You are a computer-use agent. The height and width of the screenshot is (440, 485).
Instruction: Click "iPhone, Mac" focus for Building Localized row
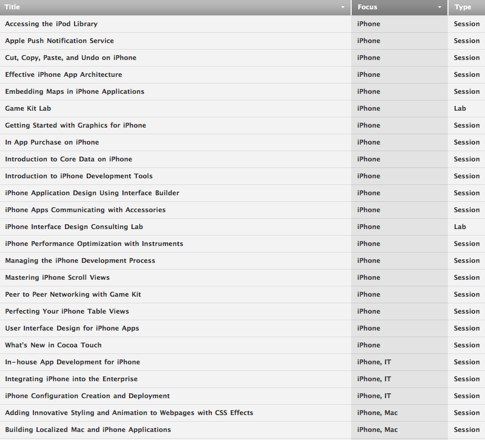(377, 430)
